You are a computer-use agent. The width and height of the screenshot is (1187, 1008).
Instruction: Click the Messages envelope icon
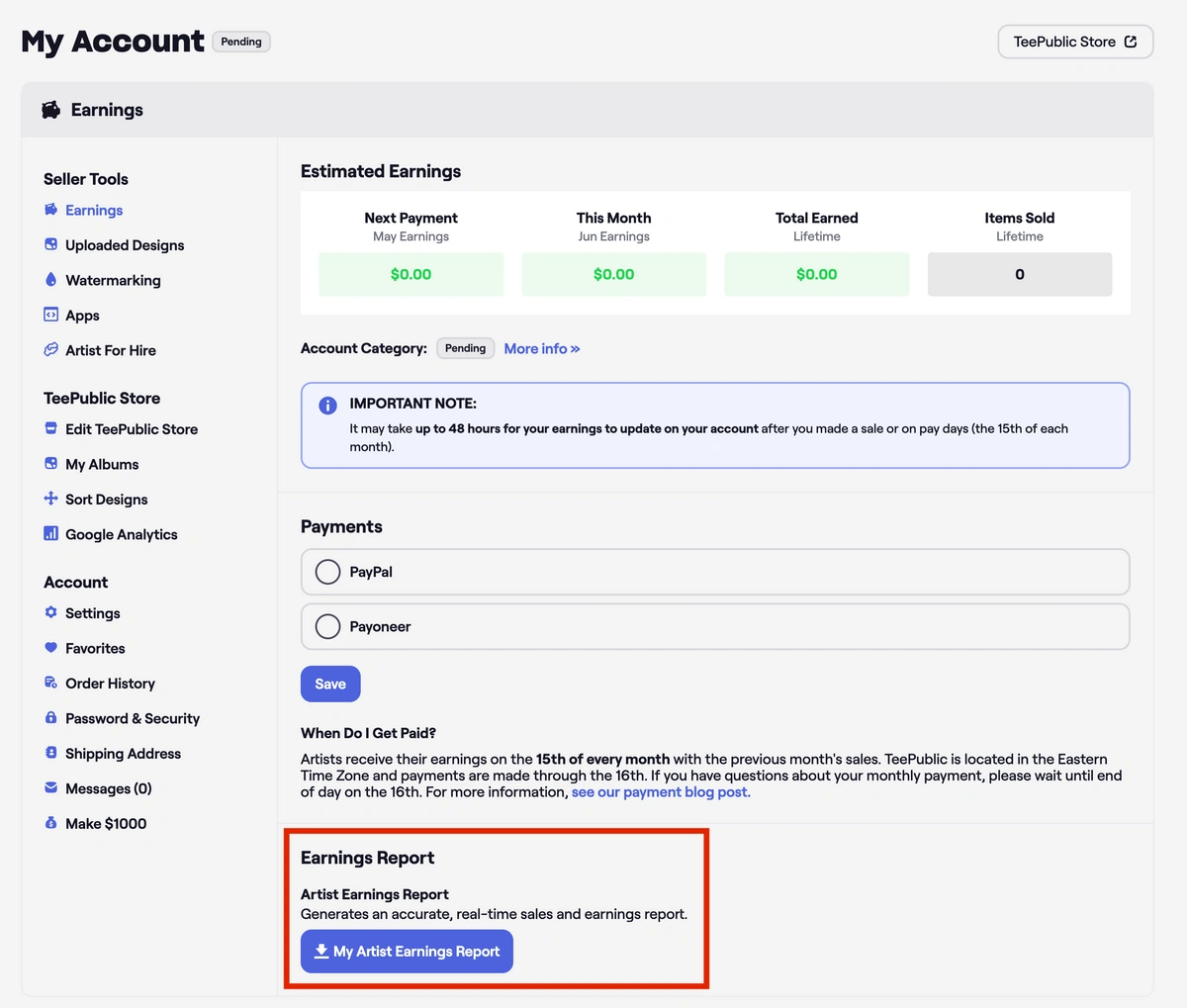51,788
